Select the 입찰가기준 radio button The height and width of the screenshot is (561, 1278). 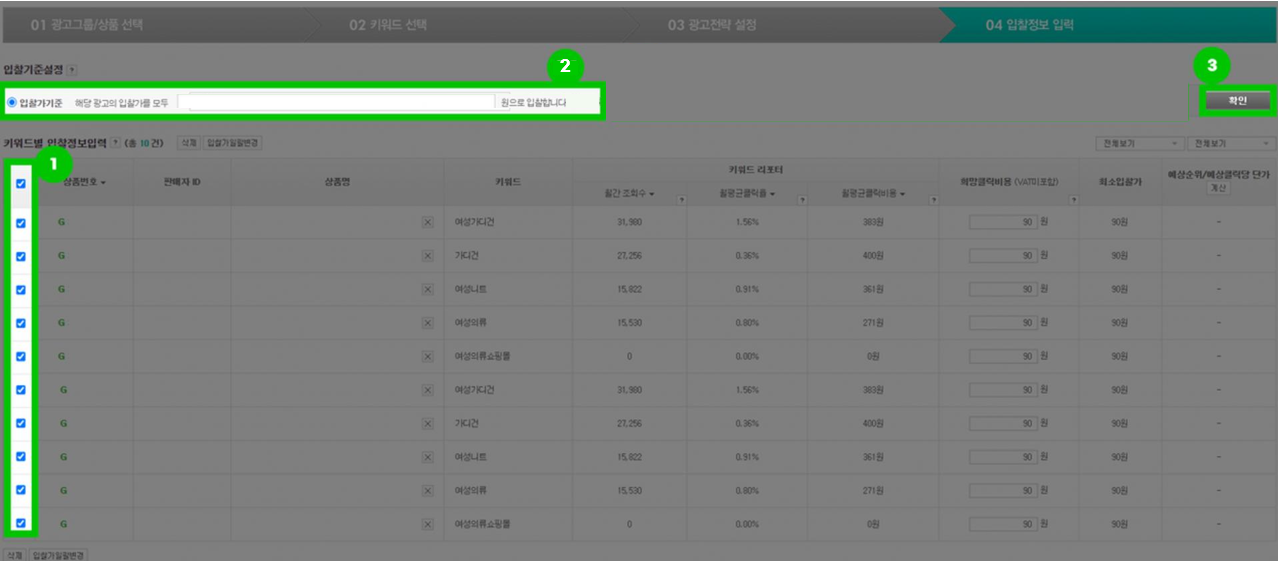point(12,102)
